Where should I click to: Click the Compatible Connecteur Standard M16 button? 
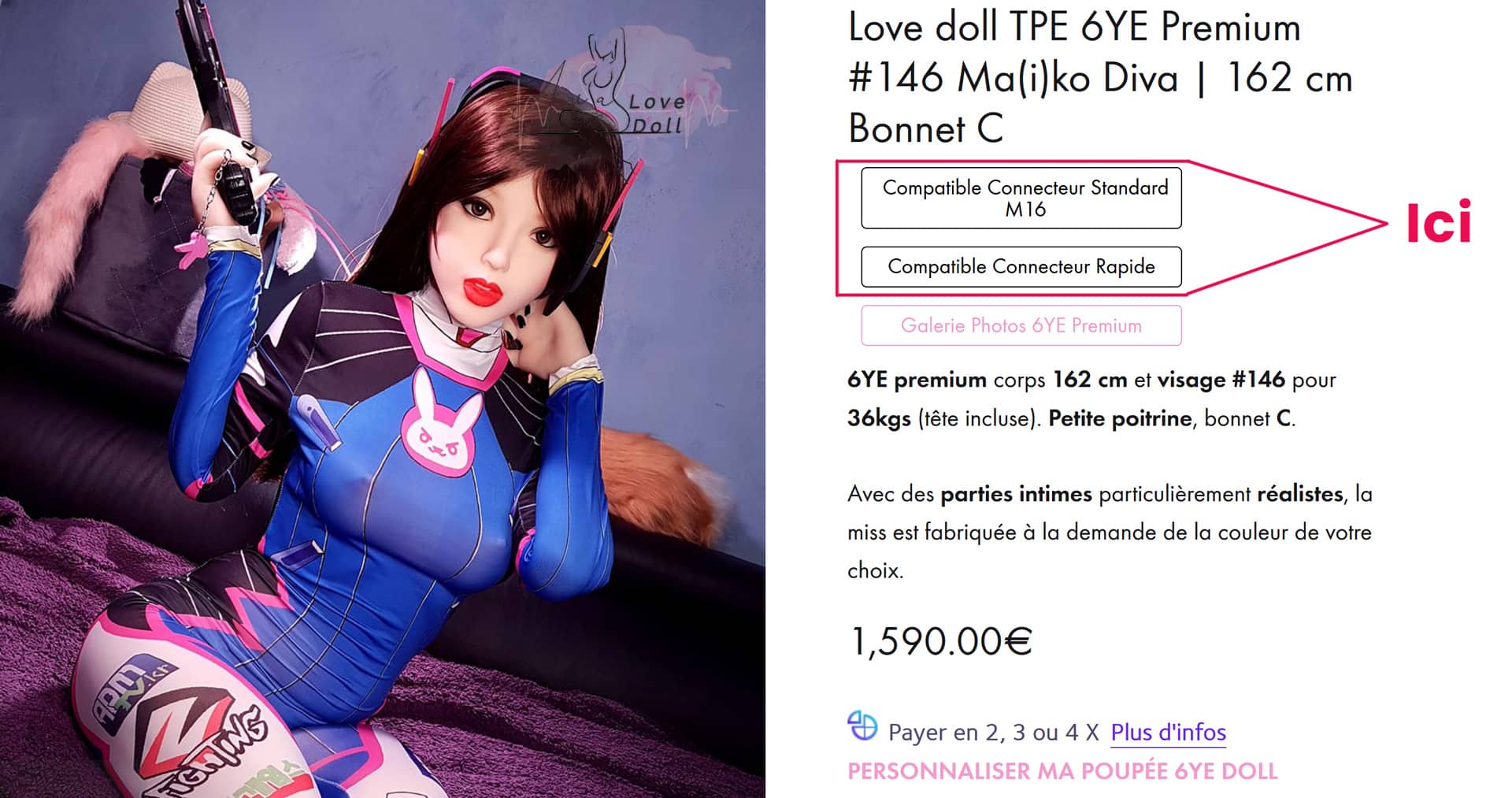point(1021,198)
